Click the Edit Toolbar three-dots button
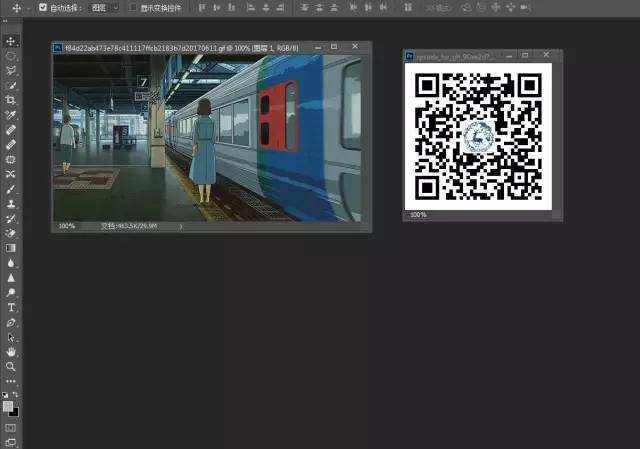This screenshot has height=449, width=640. tap(12, 381)
